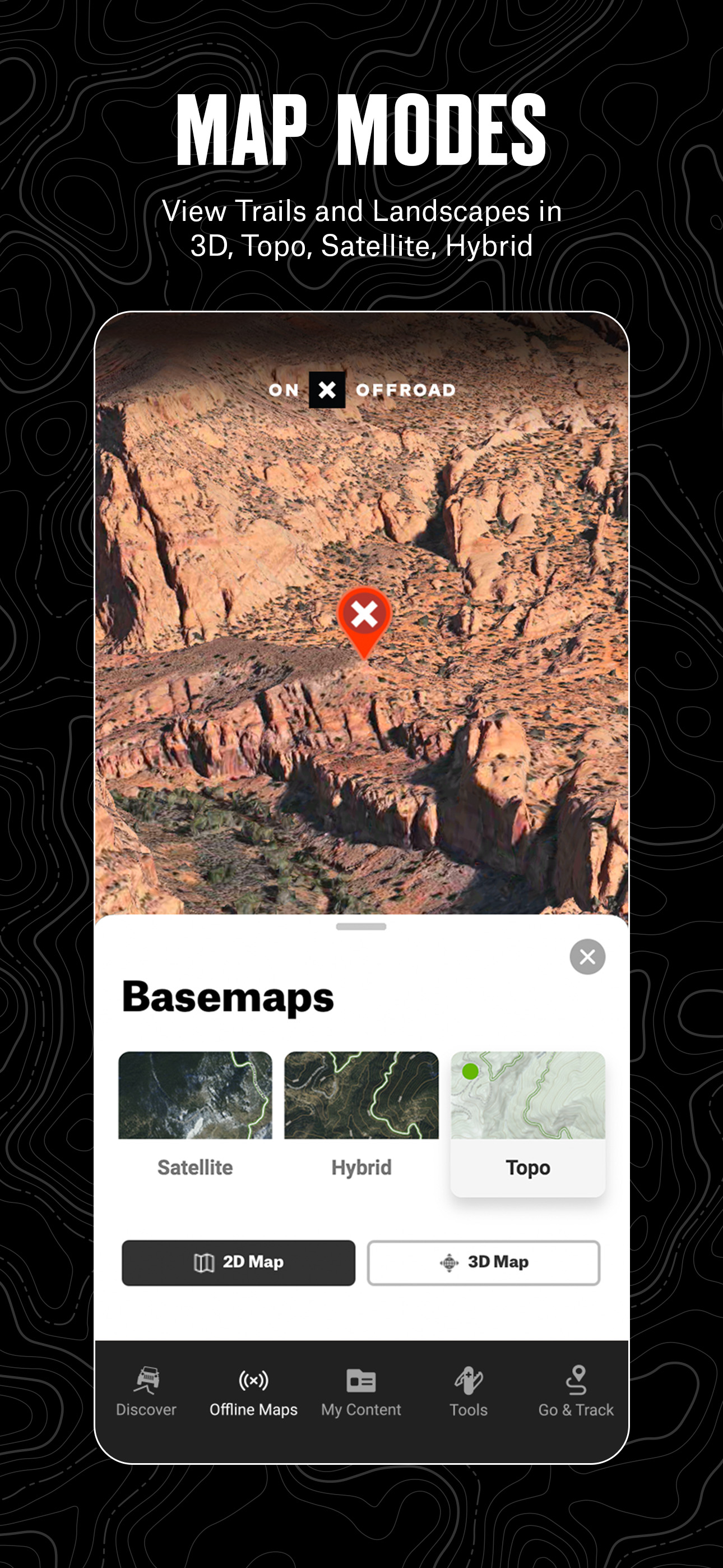The image size is (723, 1568).
Task: Click the folded map icon on 2D Map
Action: 204,1263
